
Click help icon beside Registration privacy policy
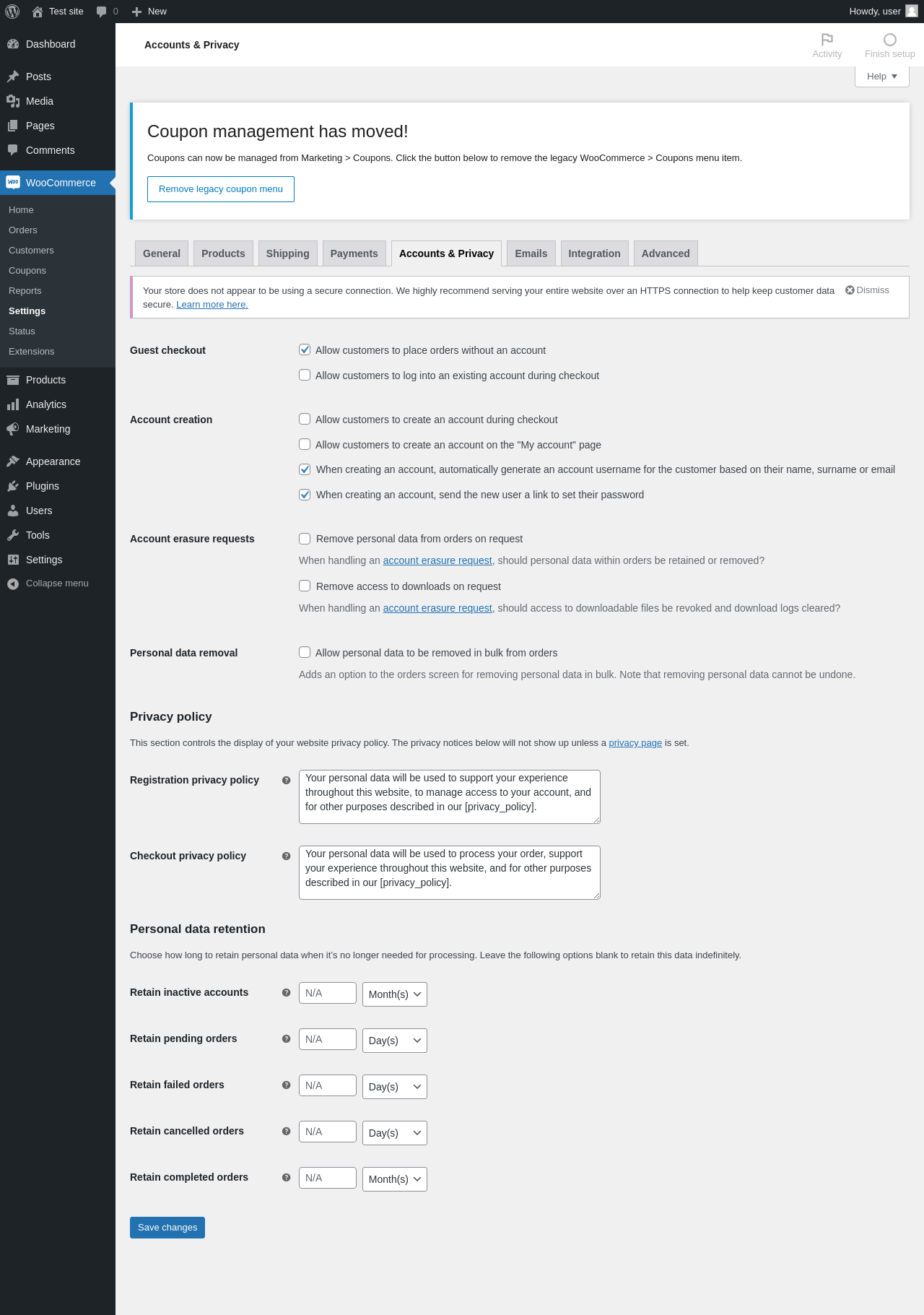click(286, 780)
